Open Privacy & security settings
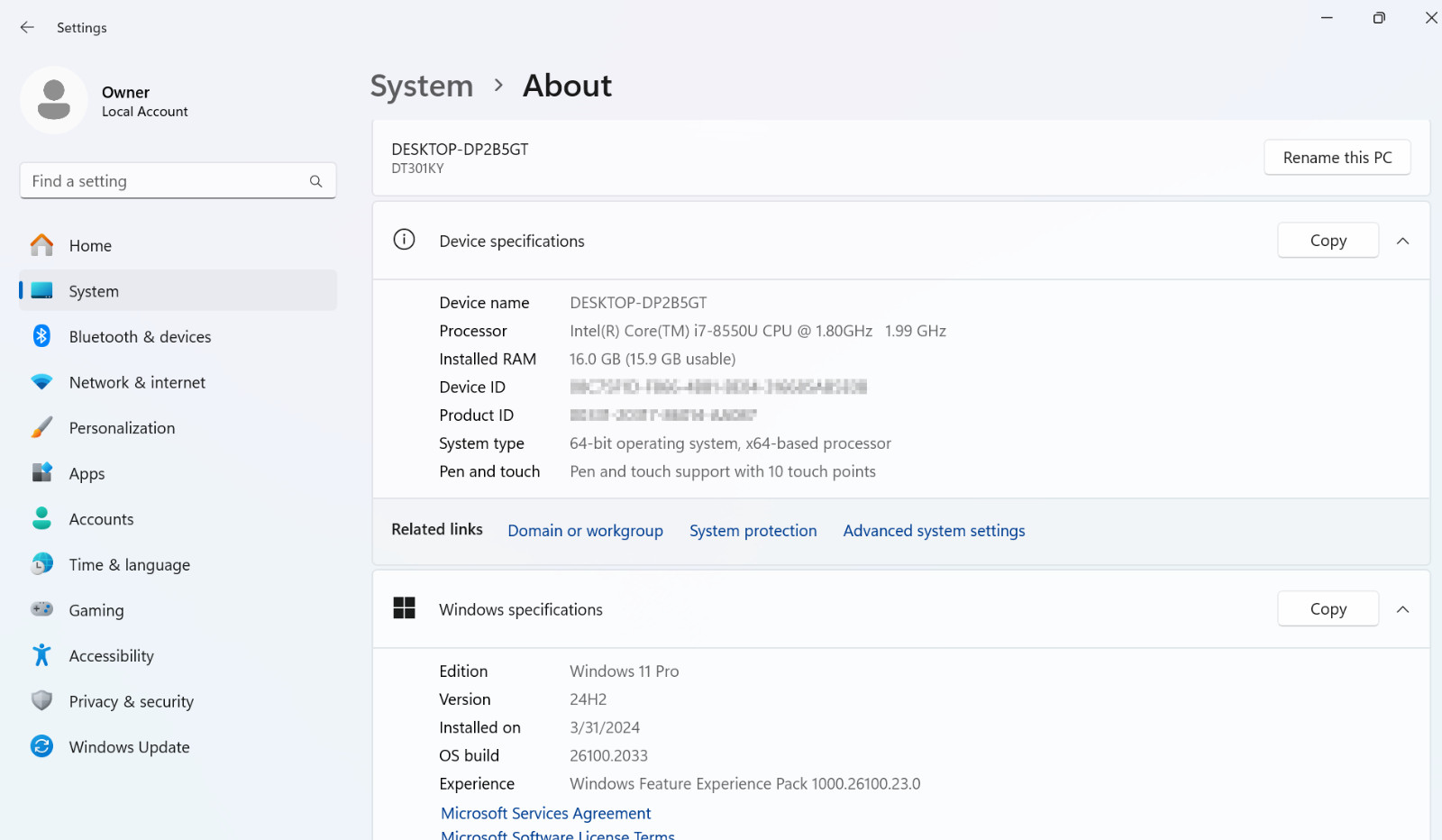The image size is (1442, 840). pyautogui.click(x=178, y=701)
